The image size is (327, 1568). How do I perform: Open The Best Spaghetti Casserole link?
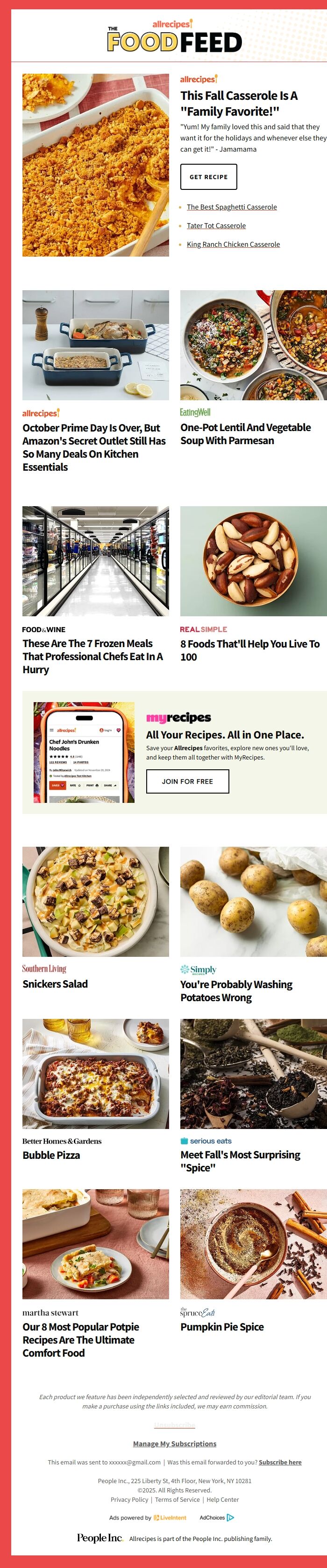pos(231,207)
